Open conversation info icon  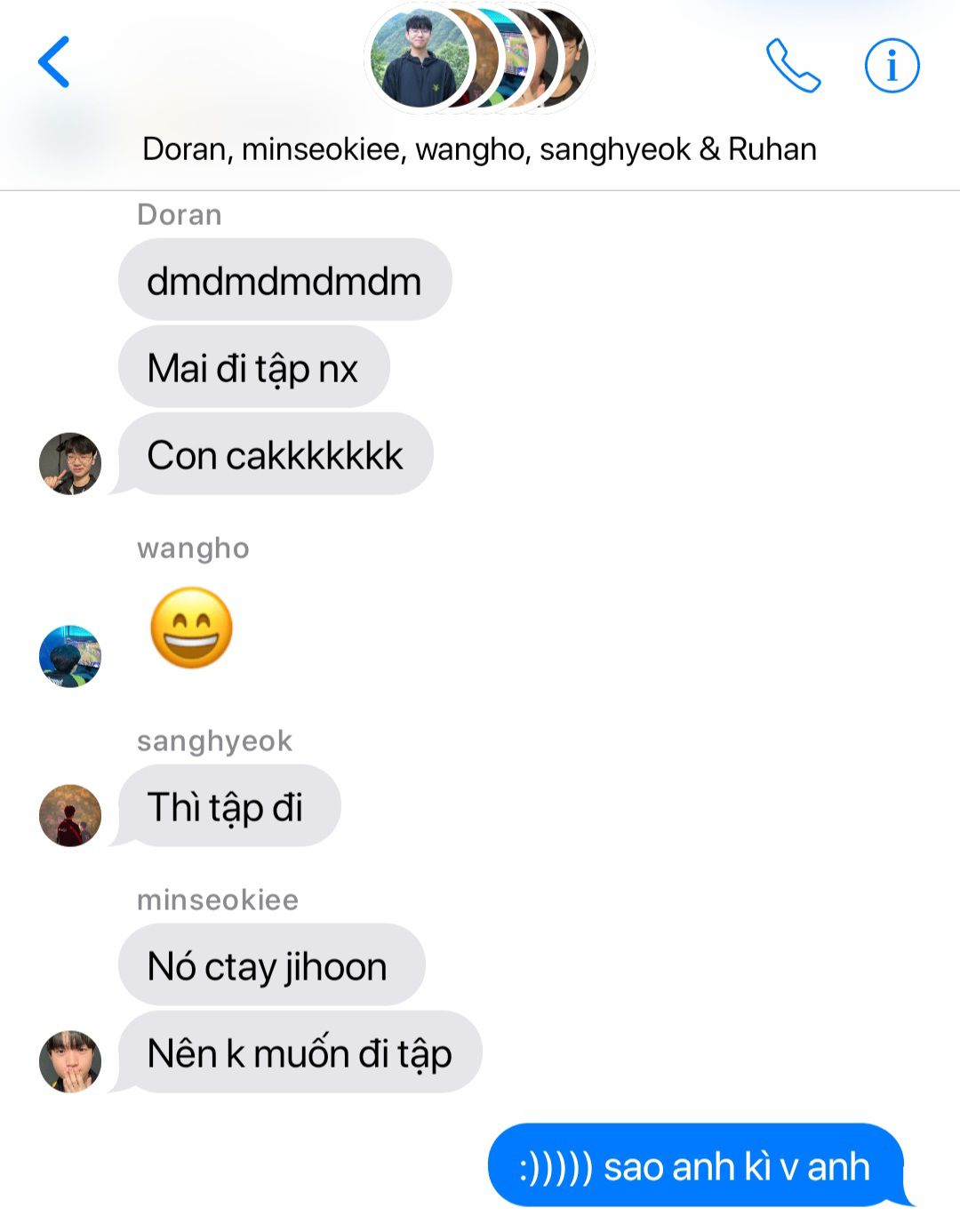click(892, 65)
